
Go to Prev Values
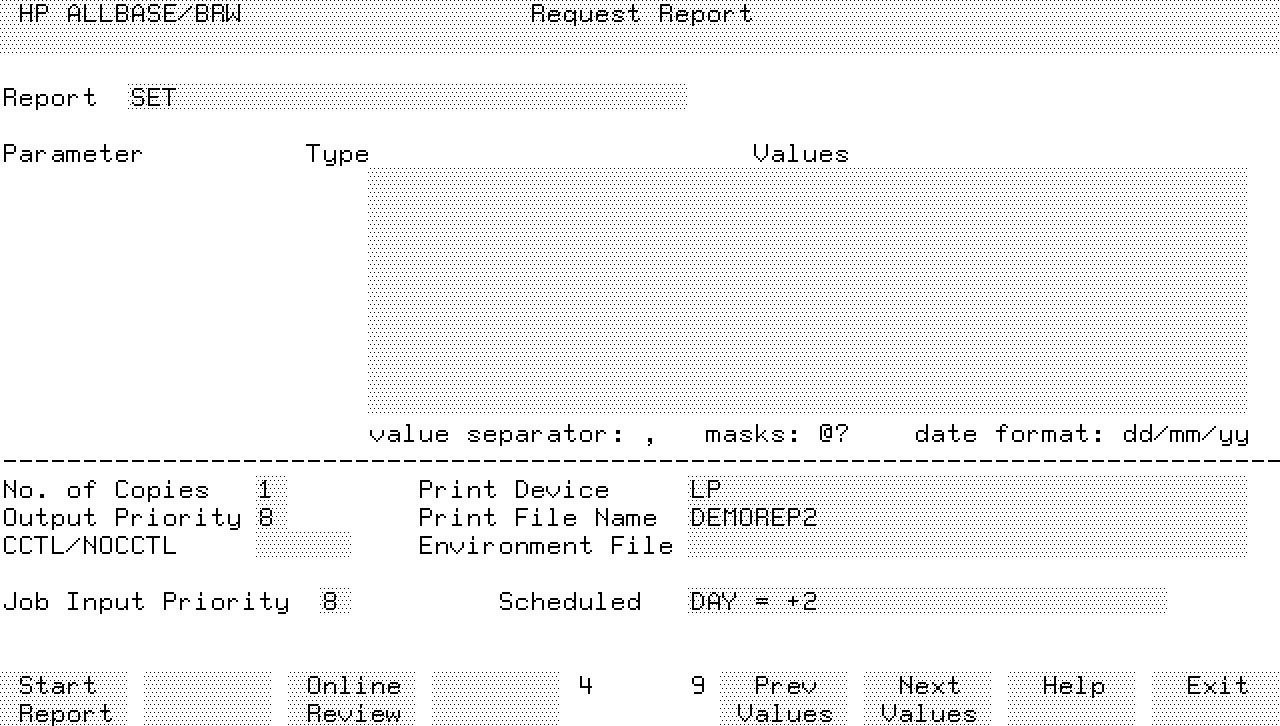(784, 699)
